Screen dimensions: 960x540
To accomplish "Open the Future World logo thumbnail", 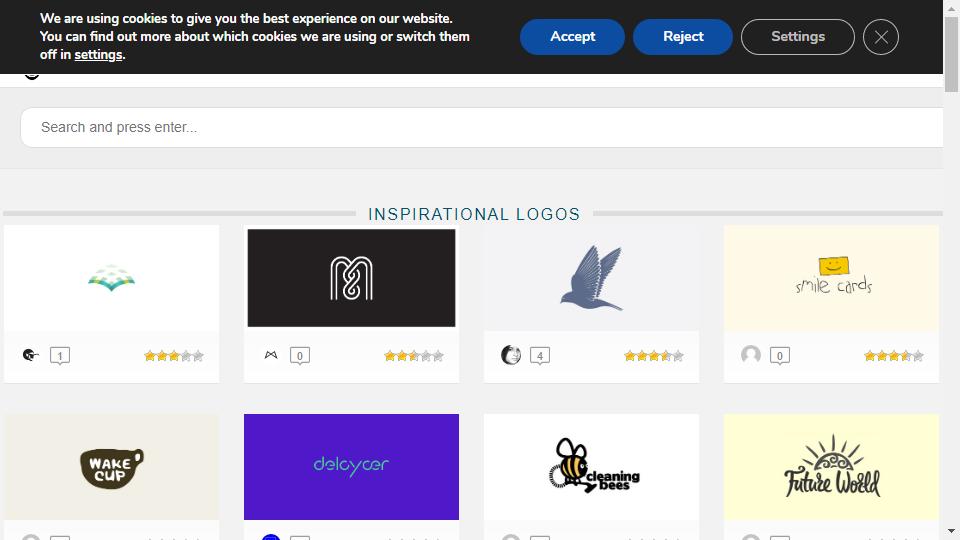I will coord(831,467).
